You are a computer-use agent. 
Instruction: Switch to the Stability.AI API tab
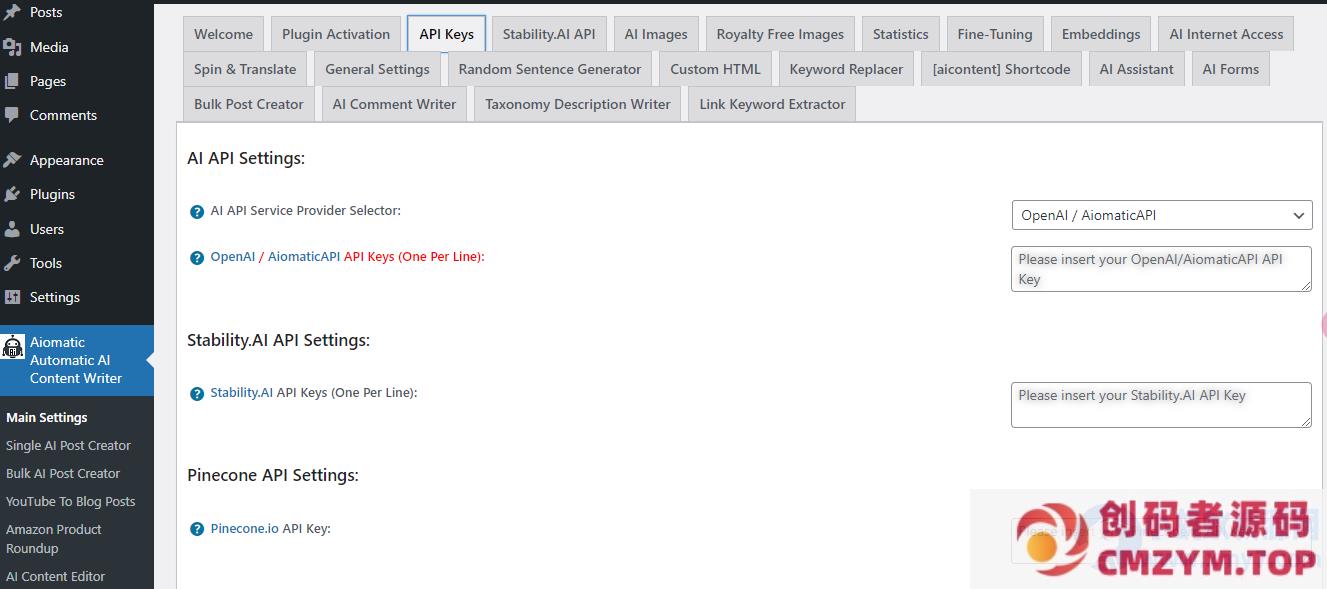point(548,34)
